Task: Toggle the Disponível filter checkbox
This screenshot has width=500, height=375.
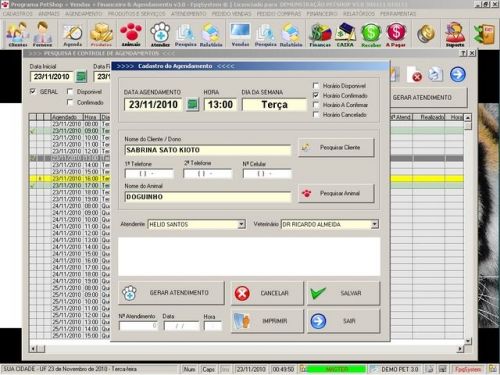Action: [x=70, y=91]
